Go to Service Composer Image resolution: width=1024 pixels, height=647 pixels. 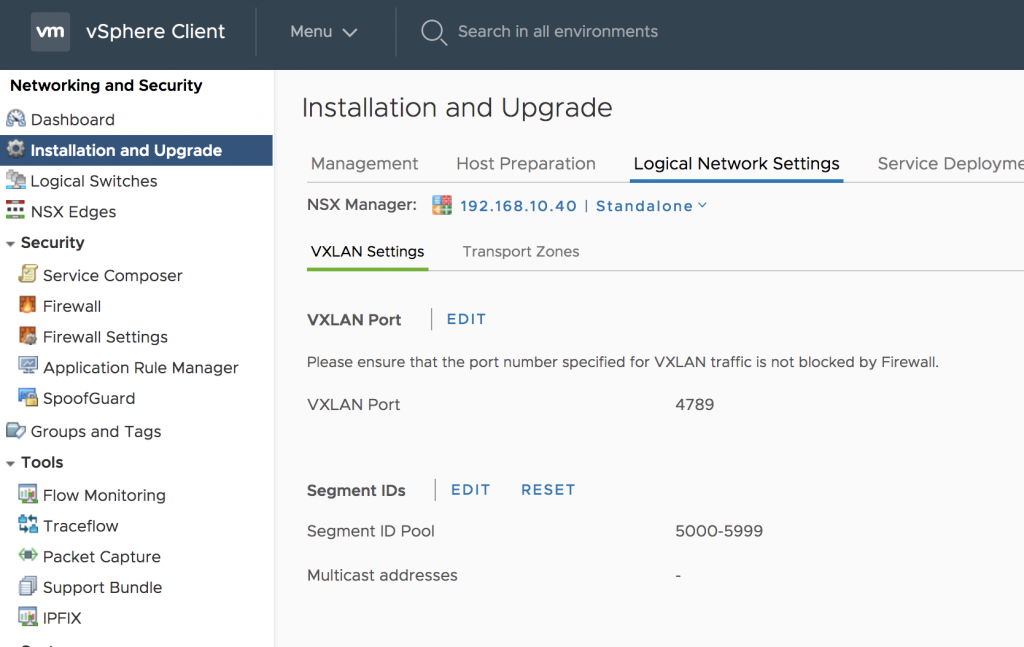pyautogui.click(x=112, y=276)
